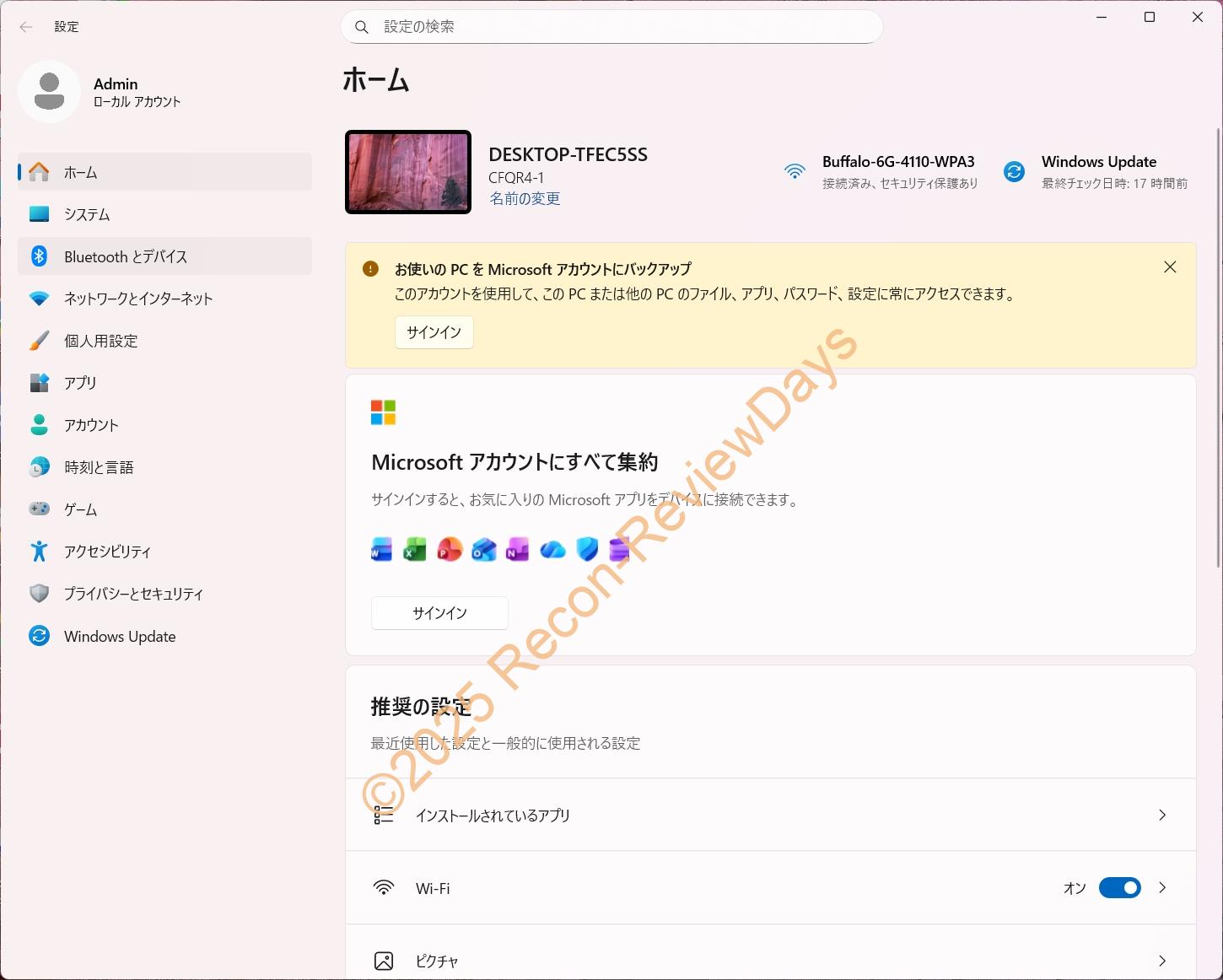Click the Wi-Fi signal icon beside Buffalo-6G-4110-WPA3
The height and width of the screenshot is (980, 1223).
[x=795, y=172]
